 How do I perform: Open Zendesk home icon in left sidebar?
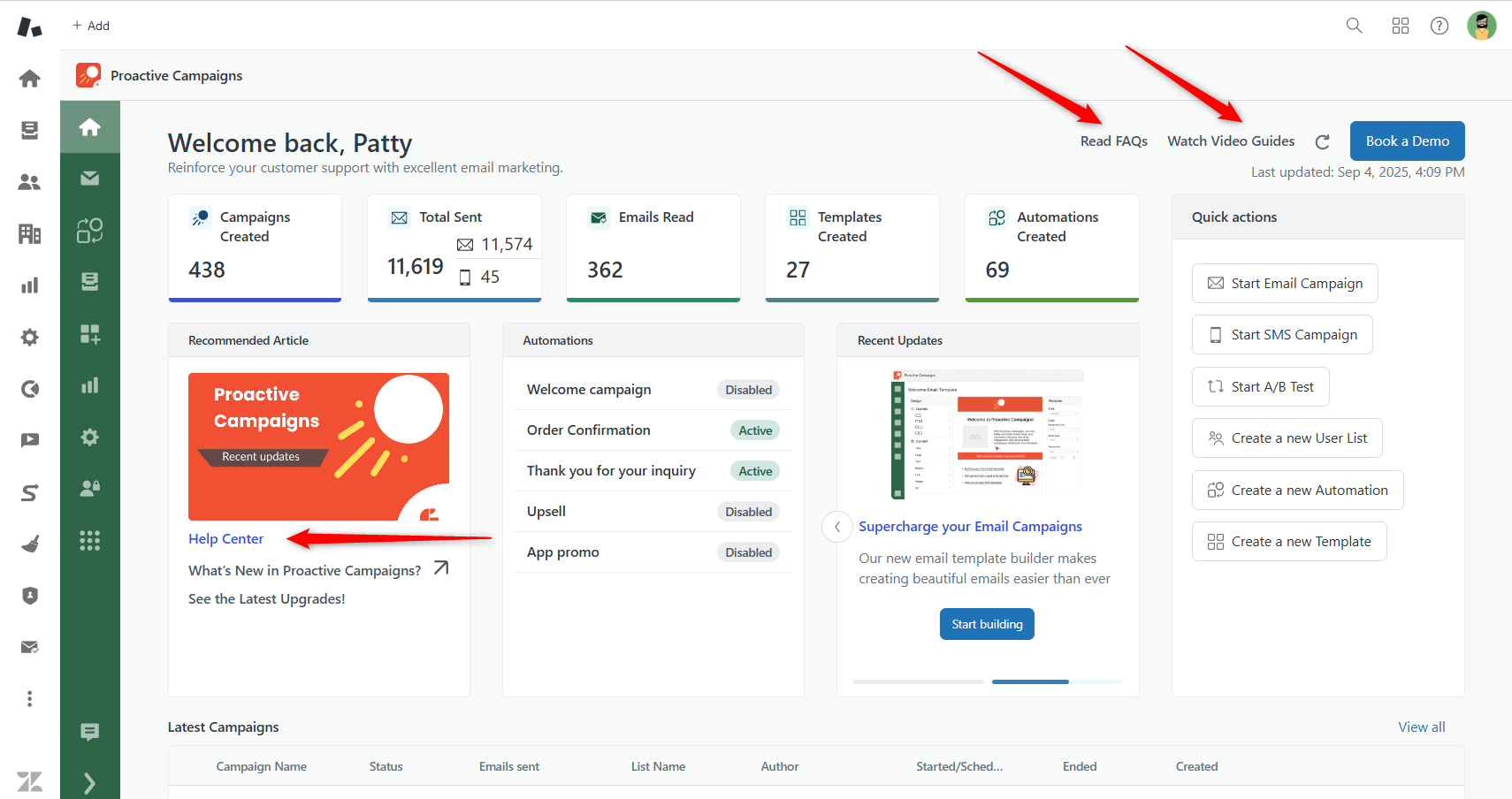click(30, 79)
